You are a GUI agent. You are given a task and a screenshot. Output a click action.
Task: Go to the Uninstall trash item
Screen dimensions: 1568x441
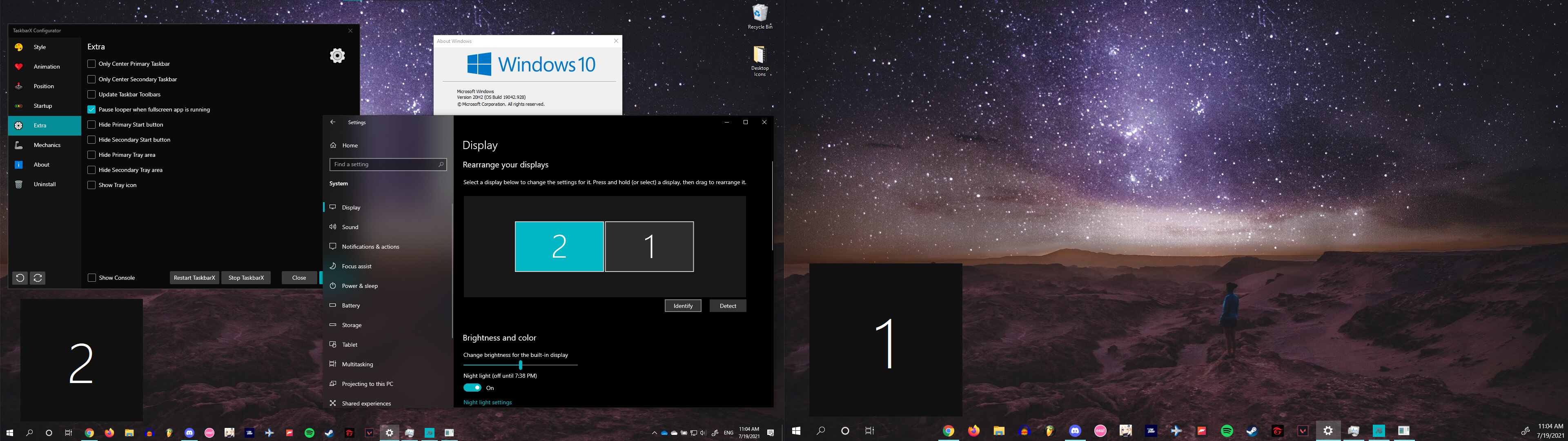click(19, 184)
